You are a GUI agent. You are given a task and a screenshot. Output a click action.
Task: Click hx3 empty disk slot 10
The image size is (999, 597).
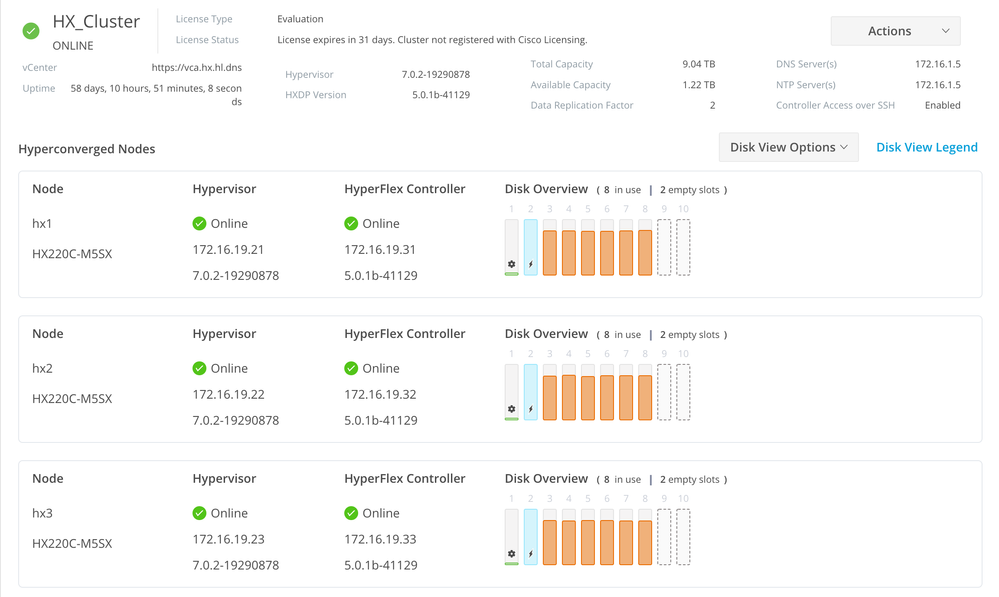tap(684, 536)
